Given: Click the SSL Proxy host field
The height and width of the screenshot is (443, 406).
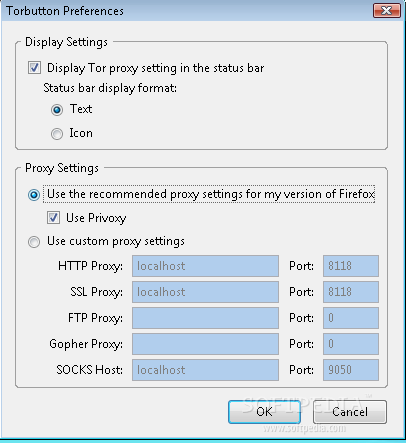Looking at the screenshot, I should (205, 292).
